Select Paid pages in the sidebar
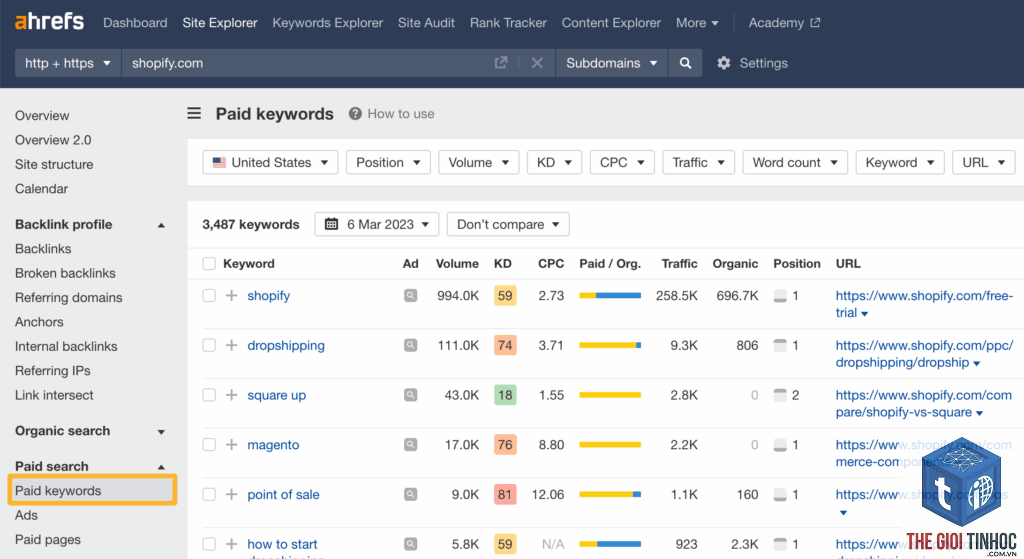 click(48, 540)
